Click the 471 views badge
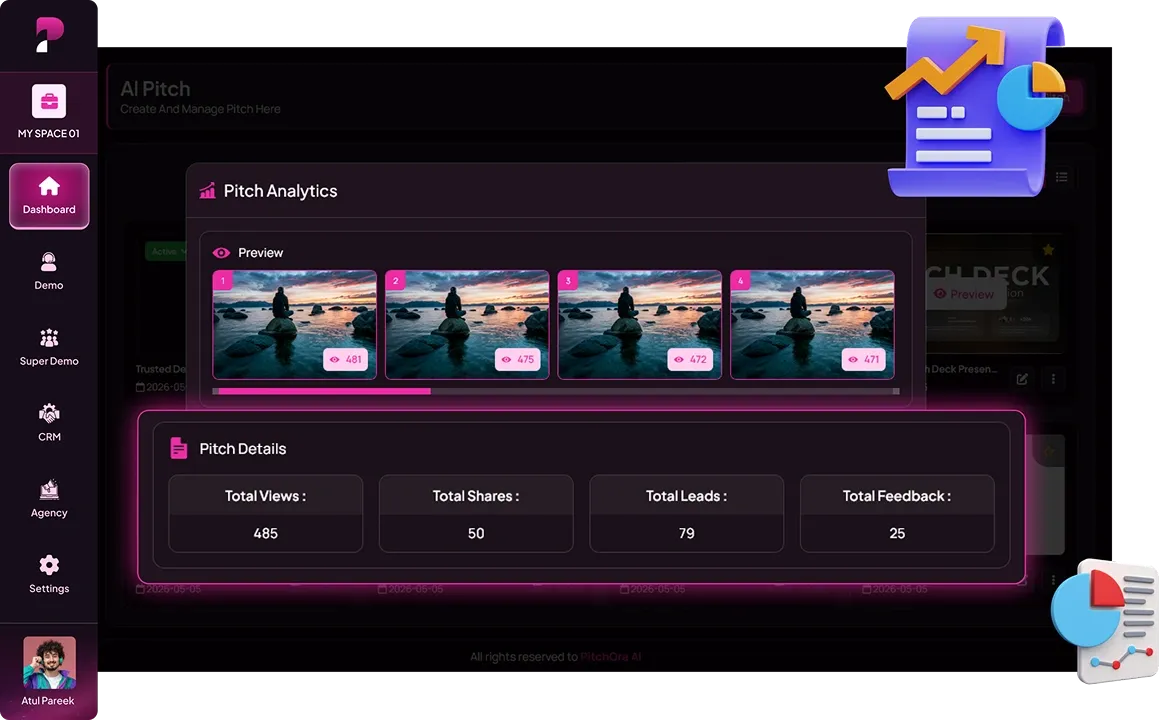 pos(863,359)
